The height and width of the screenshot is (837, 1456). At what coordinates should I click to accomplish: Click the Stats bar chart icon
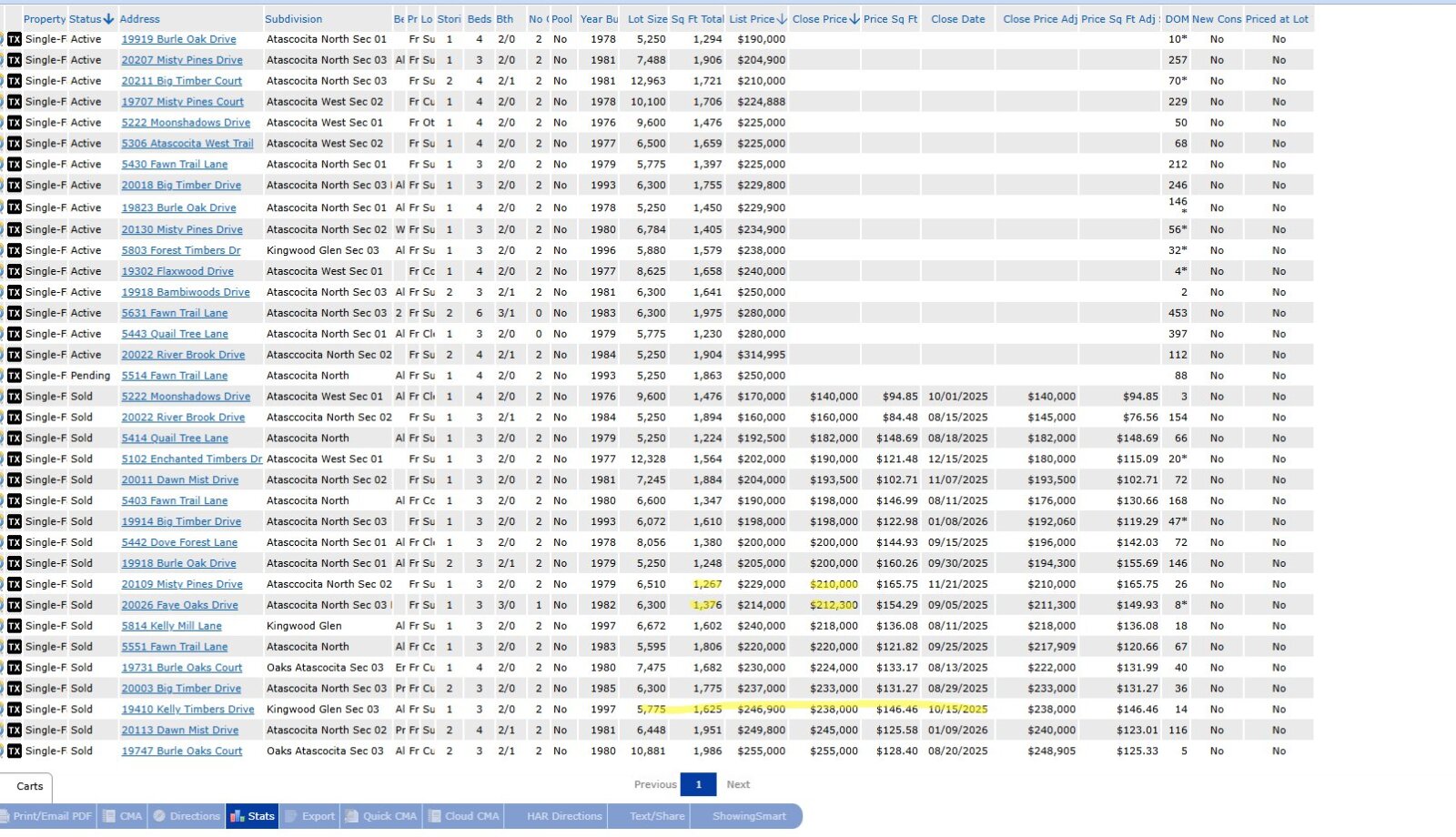[238, 816]
